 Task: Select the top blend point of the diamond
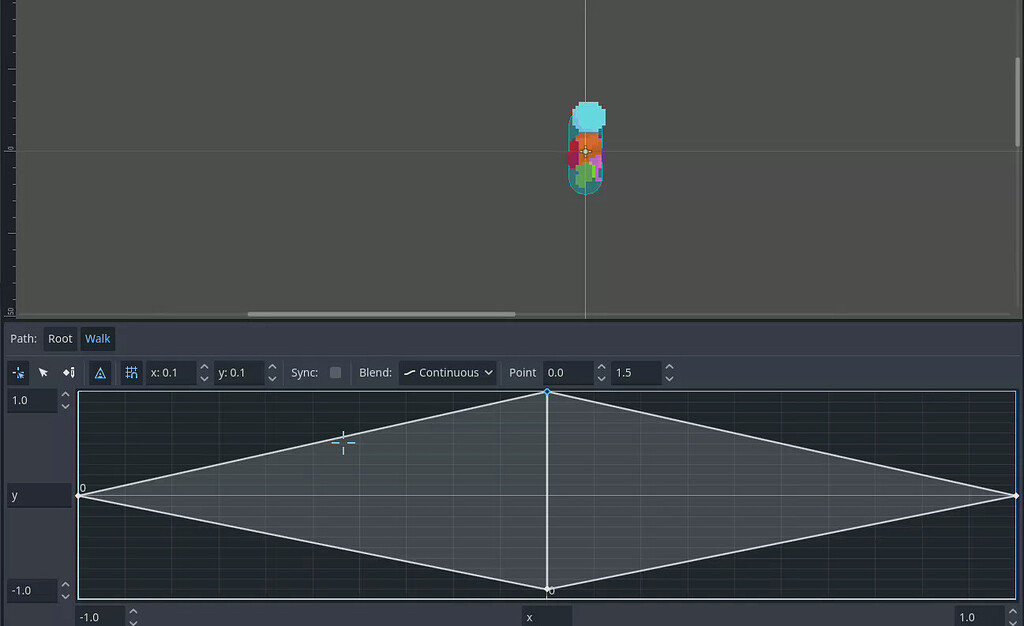(x=547, y=393)
